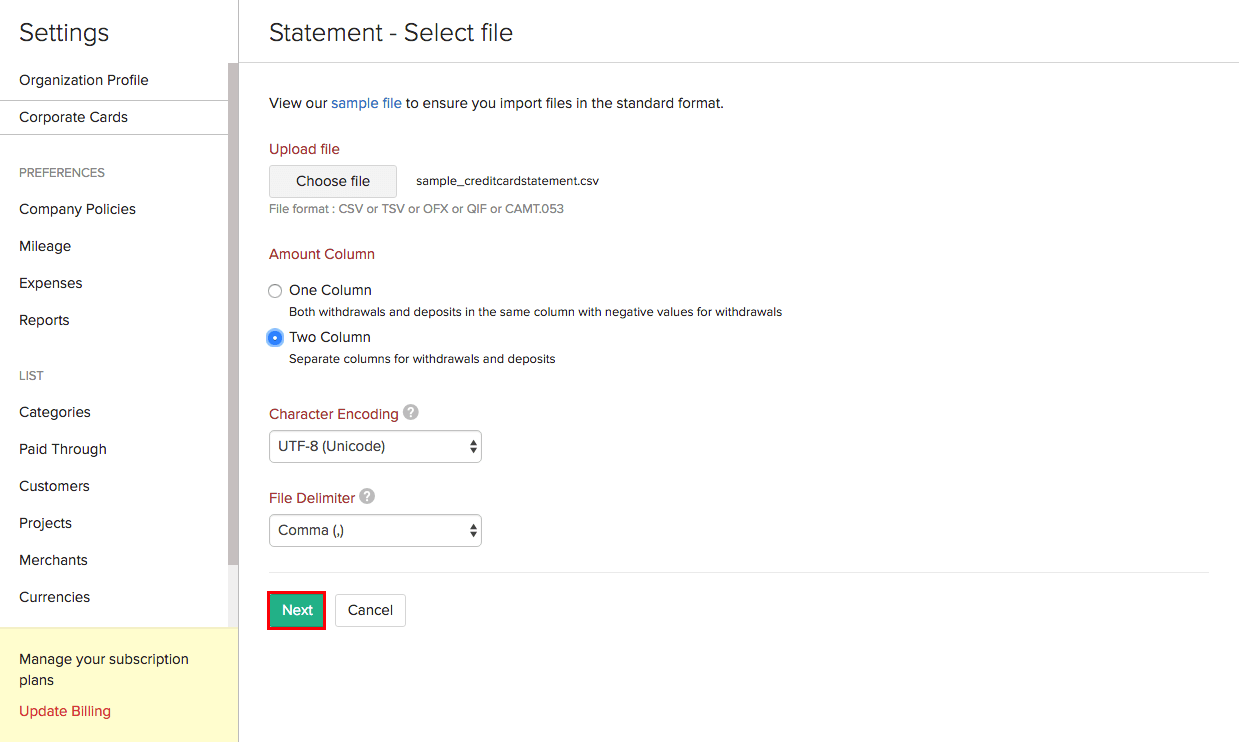Select Two Column amount option
Screen dimensions: 1239x742
[x=275, y=337]
